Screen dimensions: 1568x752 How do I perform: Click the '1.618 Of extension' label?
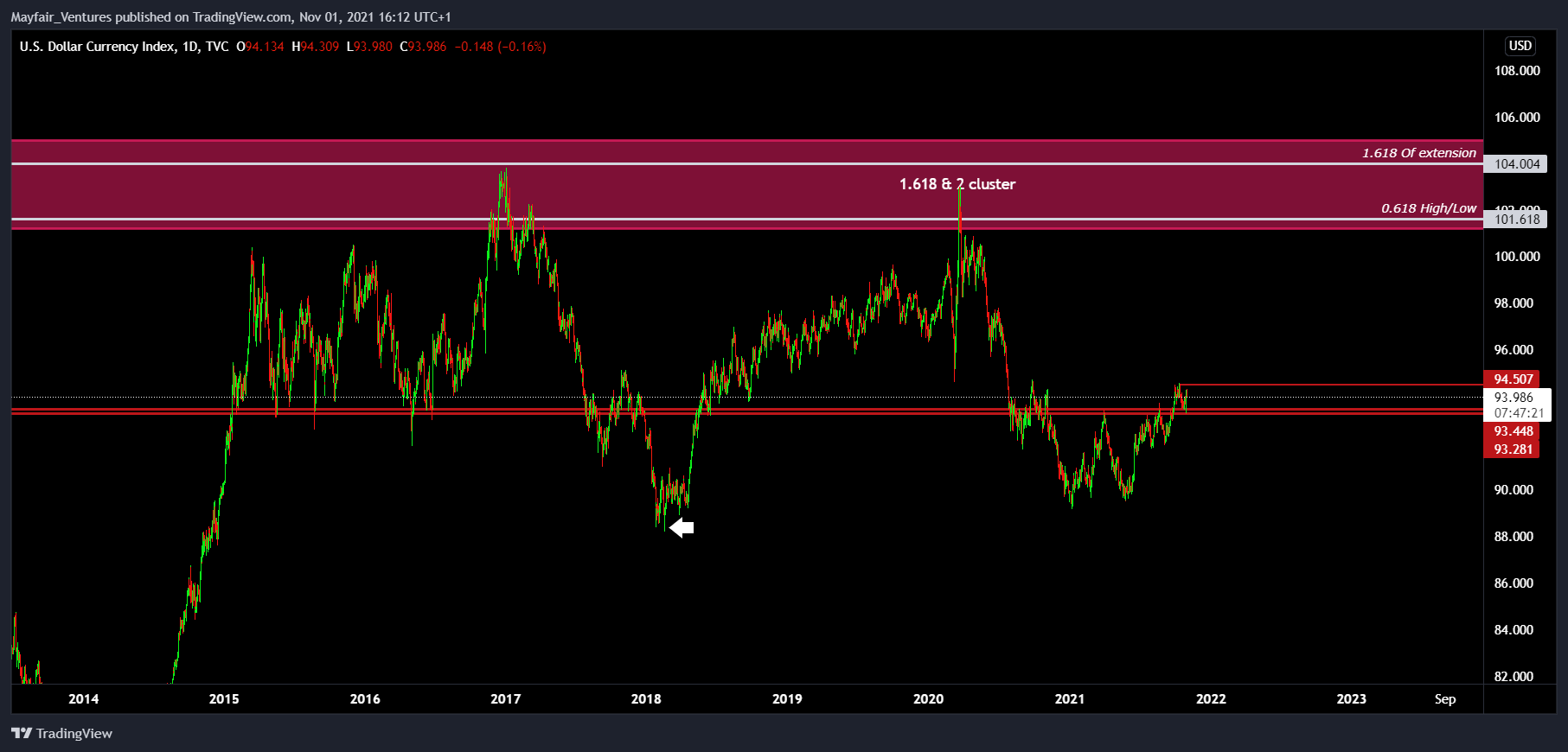pyautogui.click(x=1419, y=153)
